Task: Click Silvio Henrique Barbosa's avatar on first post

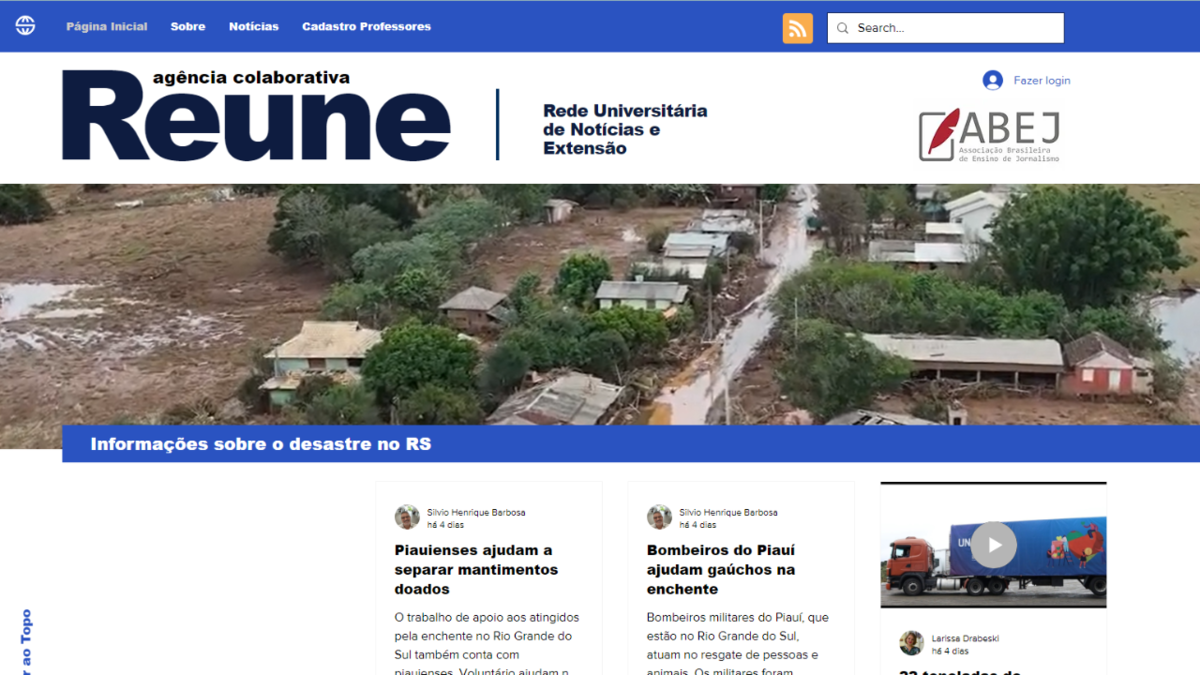Action: click(407, 517)
